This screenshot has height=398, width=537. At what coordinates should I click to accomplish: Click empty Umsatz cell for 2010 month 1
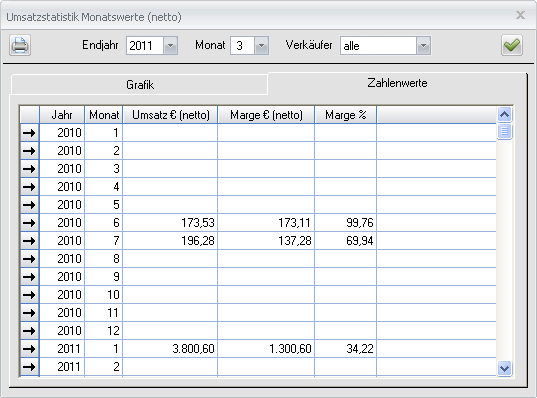pos(170,133)
